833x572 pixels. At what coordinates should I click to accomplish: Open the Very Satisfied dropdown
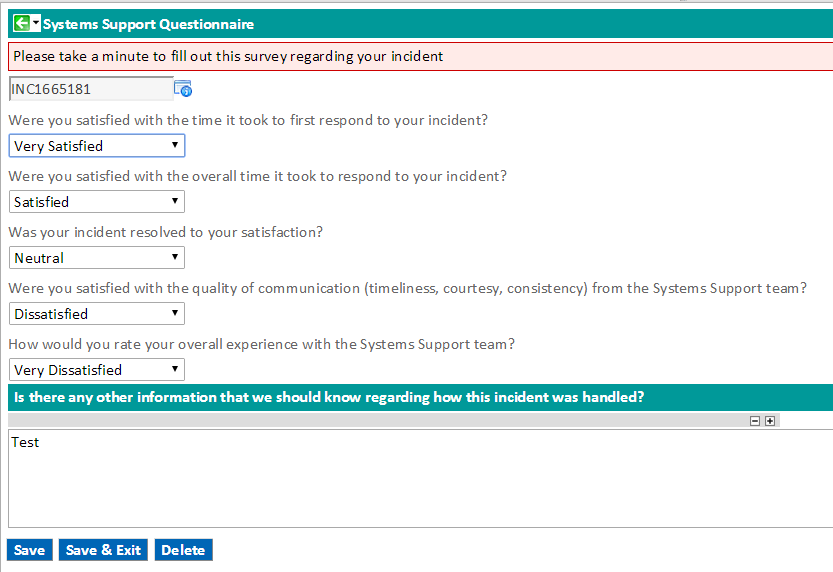tap(97, 146)
